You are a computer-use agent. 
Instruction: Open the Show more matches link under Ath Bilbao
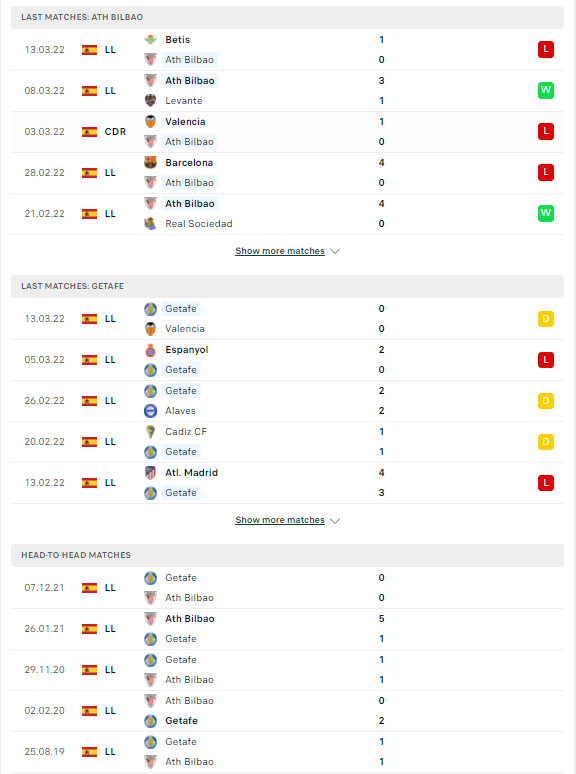coord(280,251)
